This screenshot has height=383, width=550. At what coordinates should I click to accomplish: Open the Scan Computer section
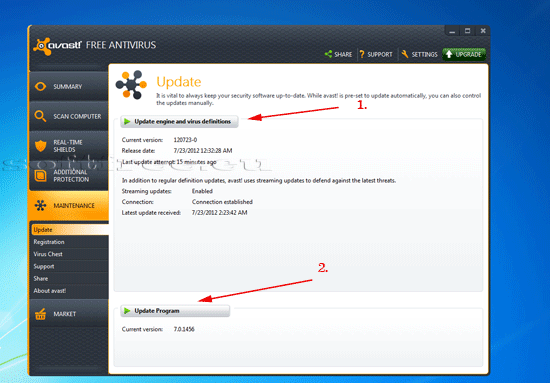pyautogui.click(x=69, y=116)
